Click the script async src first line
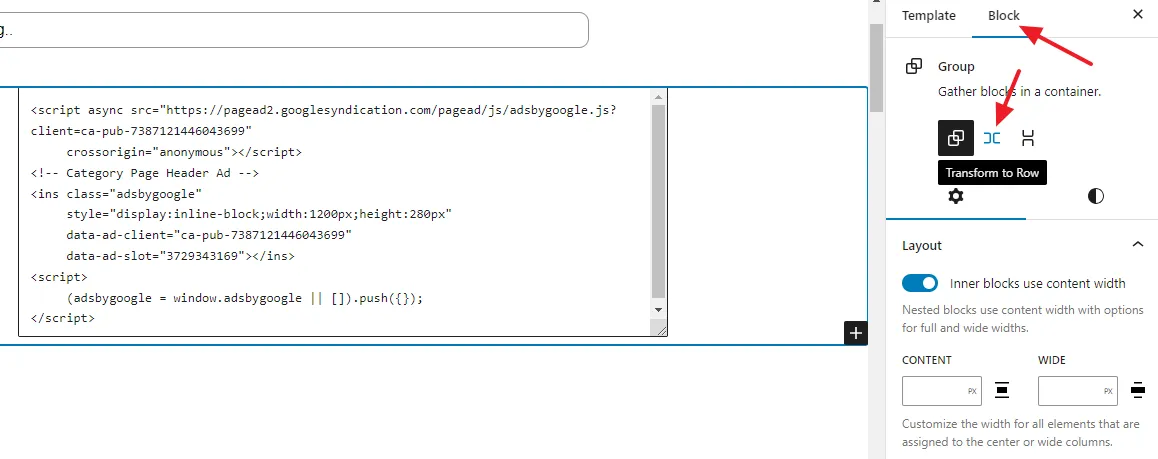The width and height of the screenshot is (1158, 459). point(323,110)
